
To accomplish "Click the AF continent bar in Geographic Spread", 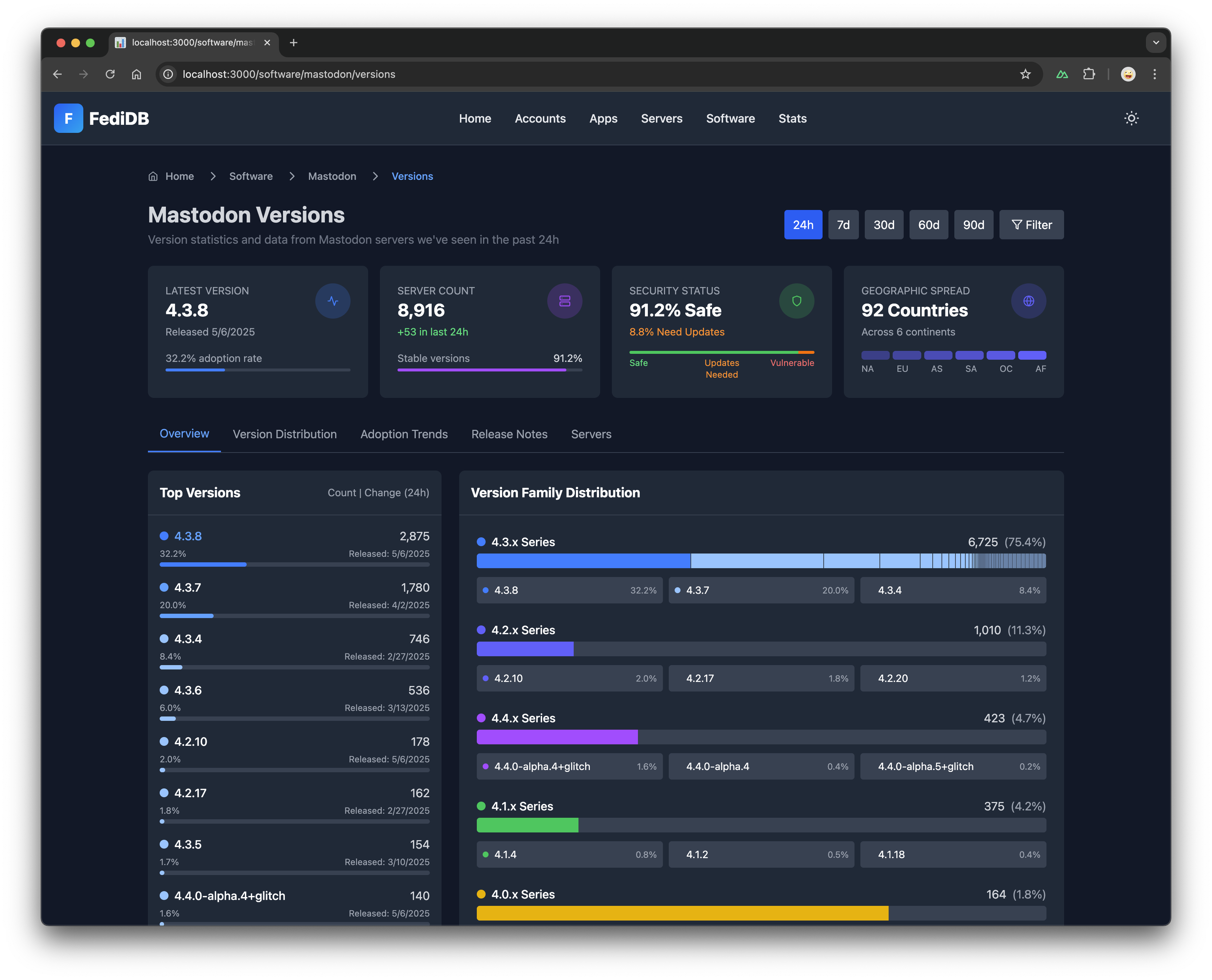I will (x=1032, y=355).
